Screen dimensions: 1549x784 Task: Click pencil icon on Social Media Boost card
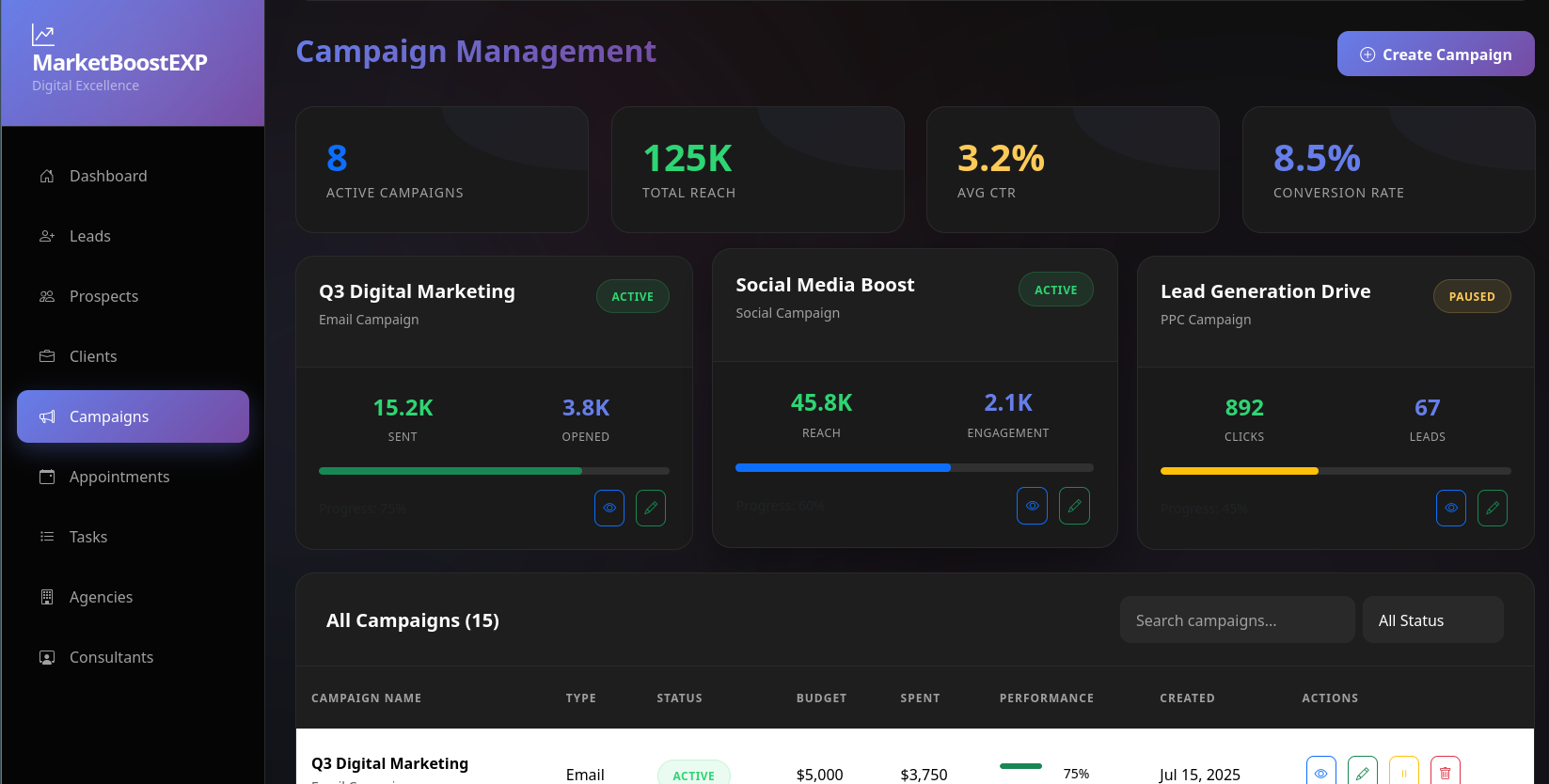[x=1074, y=506]
